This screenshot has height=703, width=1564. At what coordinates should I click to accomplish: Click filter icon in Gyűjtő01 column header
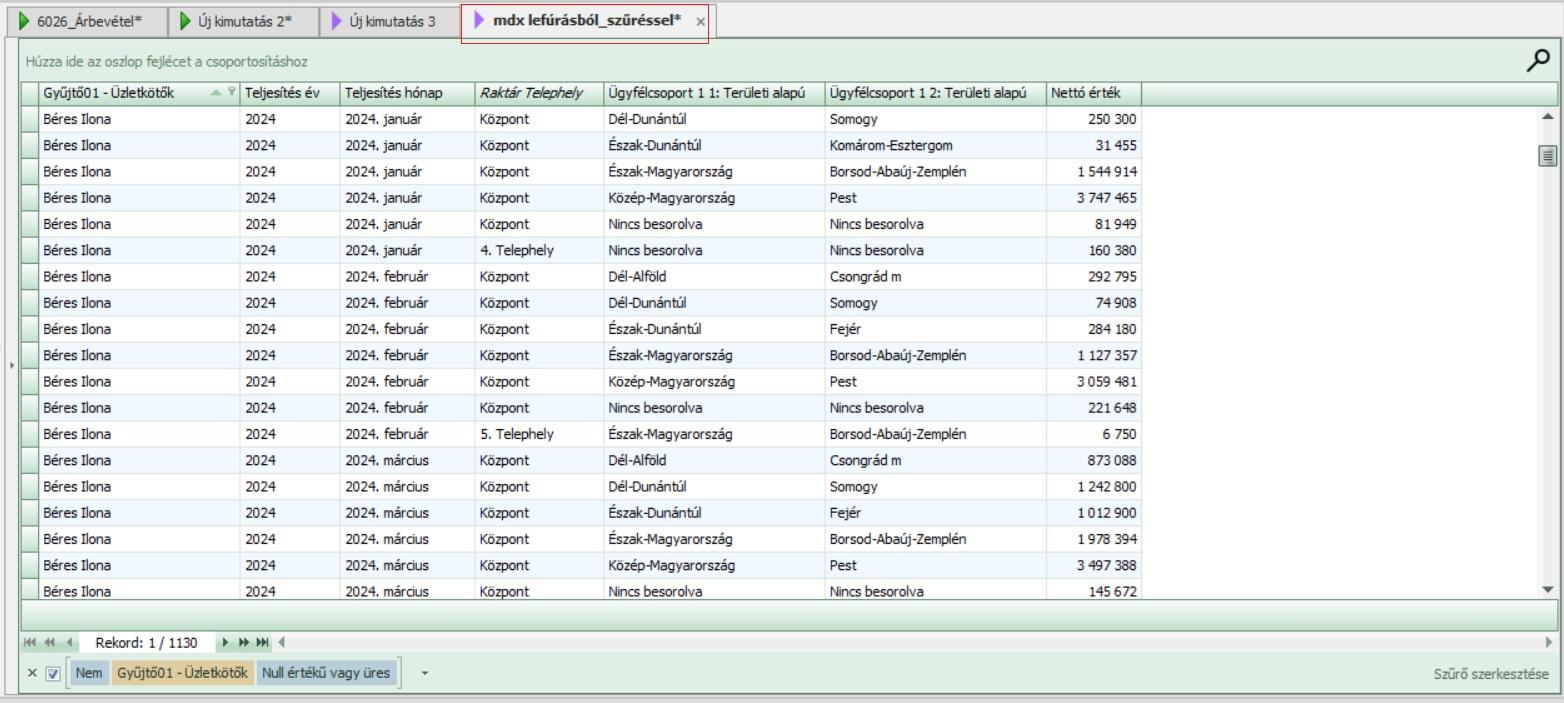232,93
